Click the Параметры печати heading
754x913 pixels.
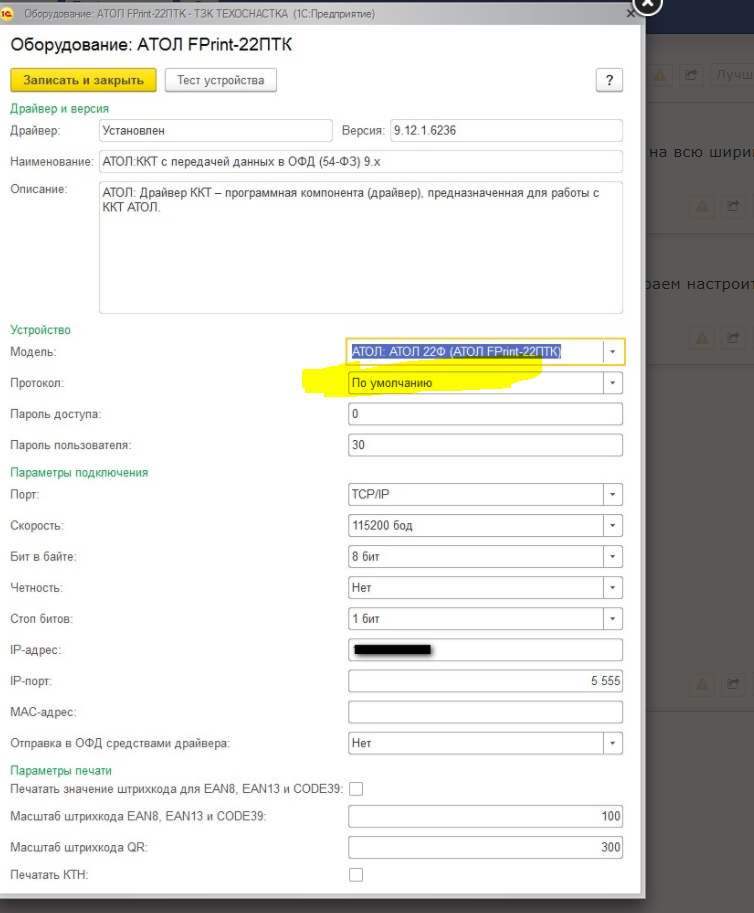click(61, 771)
